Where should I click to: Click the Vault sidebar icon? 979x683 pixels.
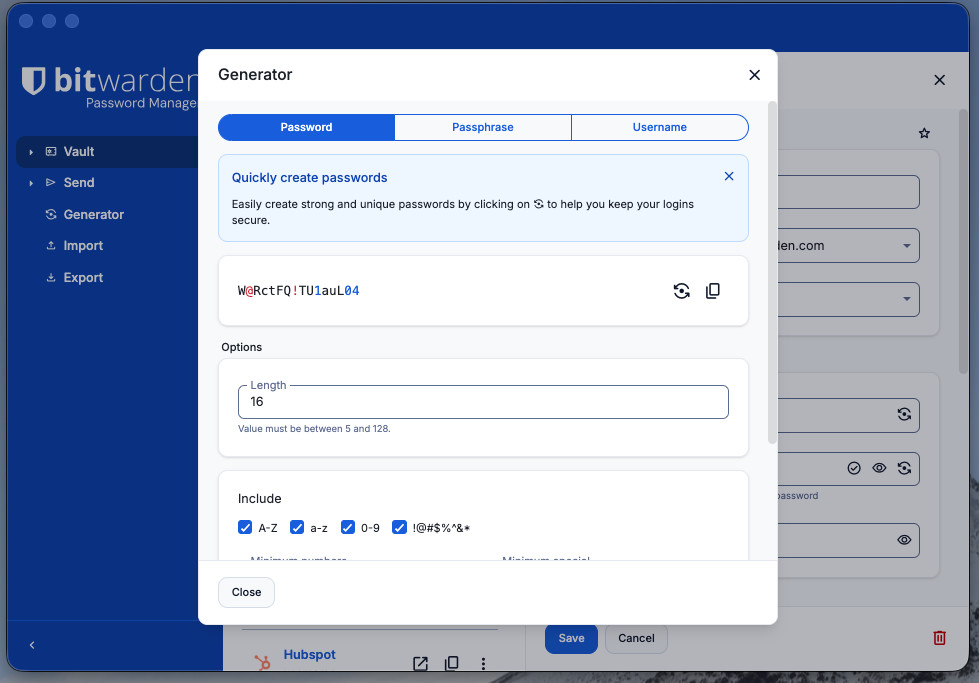(51, 152)
